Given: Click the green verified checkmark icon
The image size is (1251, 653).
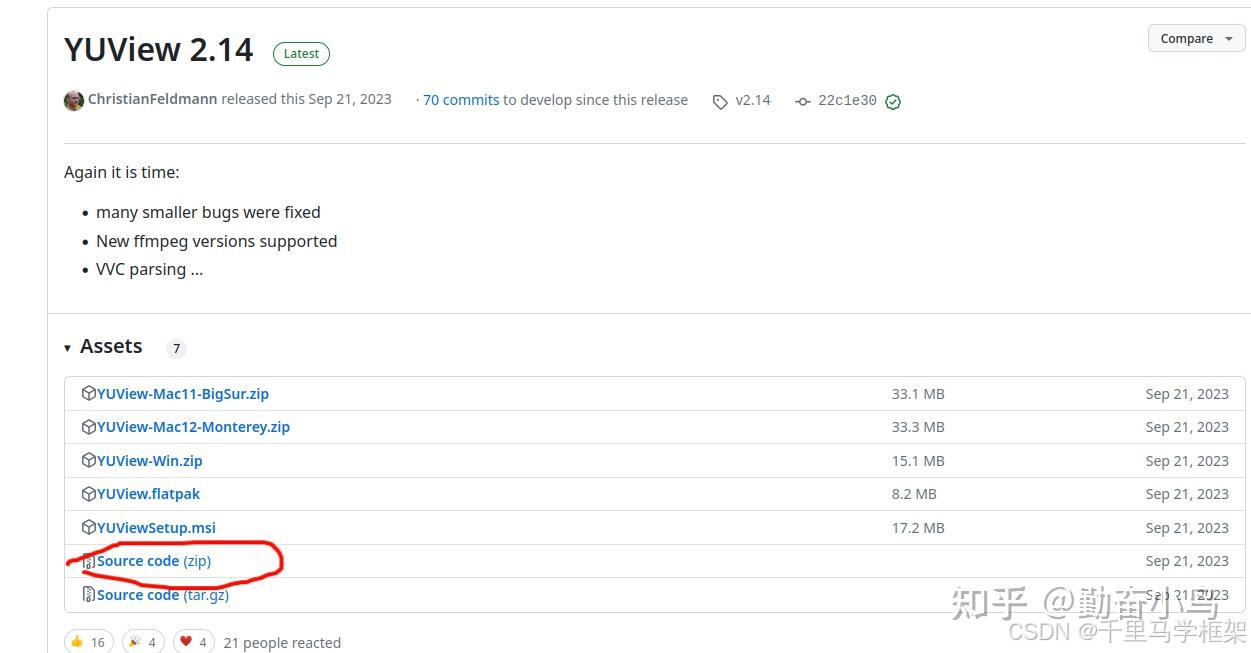Looking at the screenshot, I should click(x=893, y=101).
